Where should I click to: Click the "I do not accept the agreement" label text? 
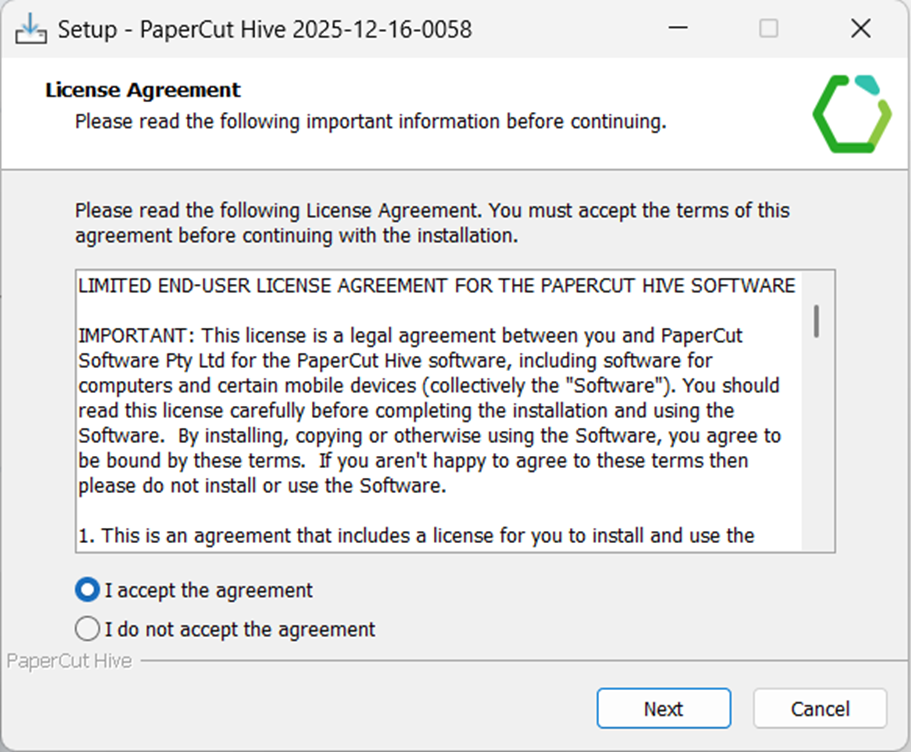click(x=240, y=629)
